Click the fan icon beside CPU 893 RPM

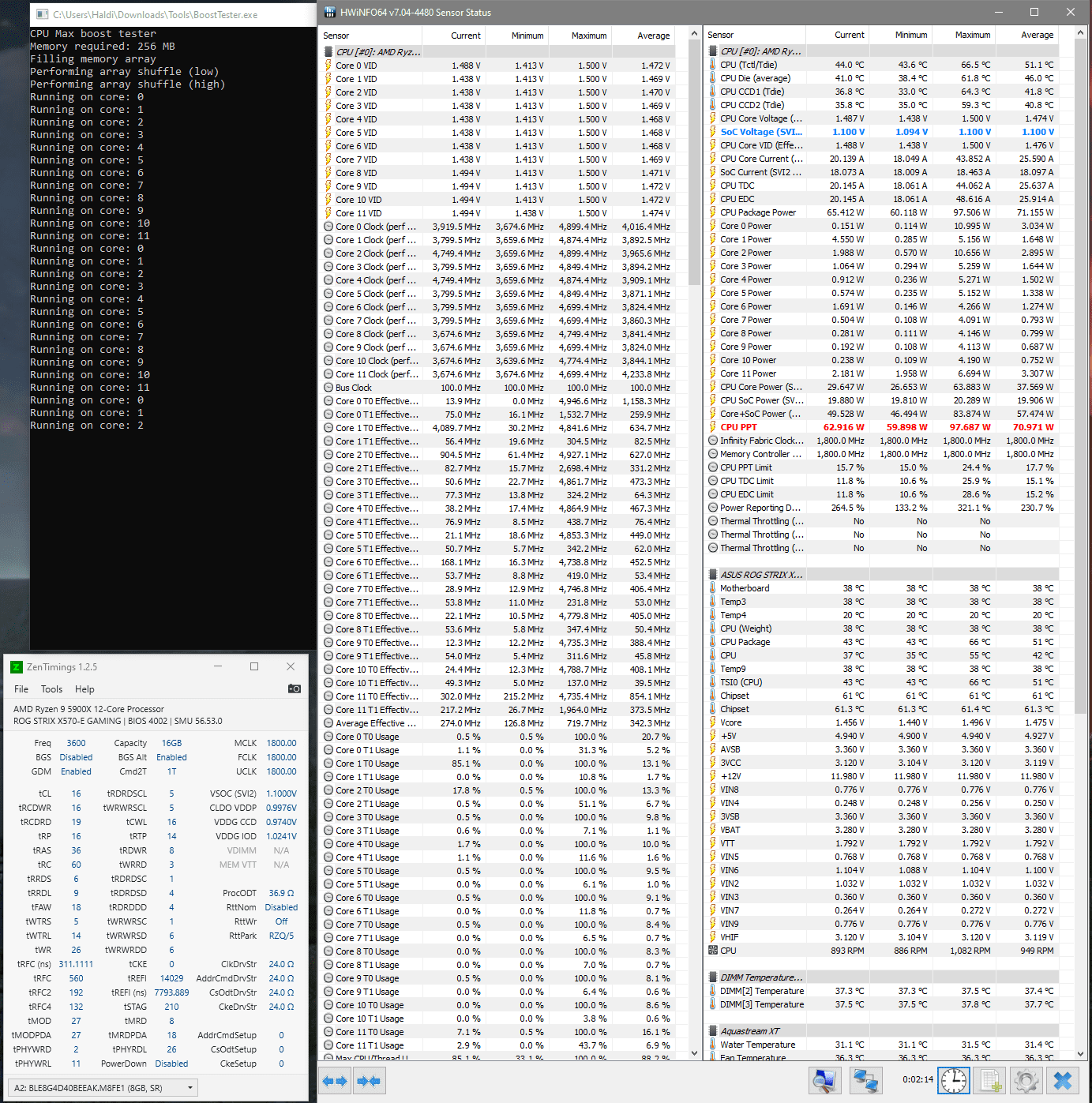713,951
